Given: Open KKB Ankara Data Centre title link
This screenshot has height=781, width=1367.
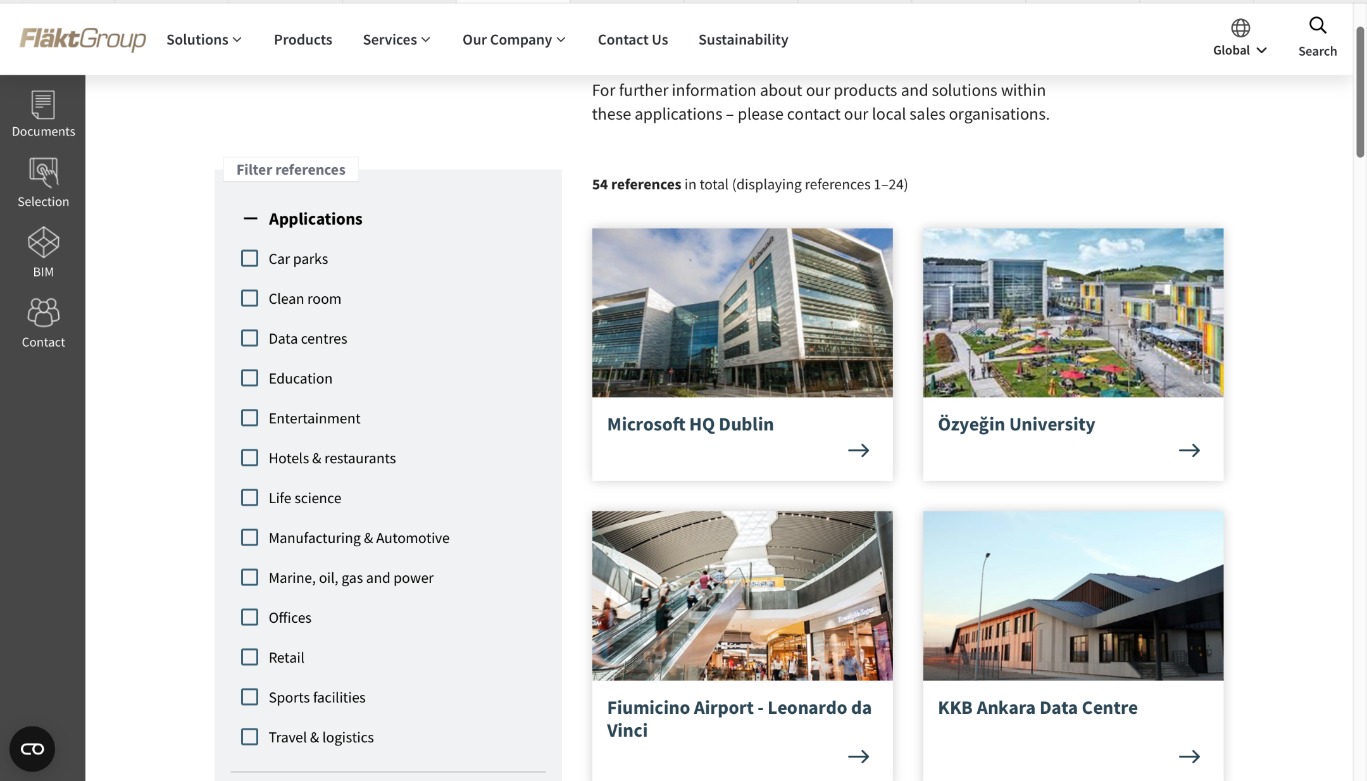Looking at the screenshot, I should pyautogui.click(x=1037, y=708).
